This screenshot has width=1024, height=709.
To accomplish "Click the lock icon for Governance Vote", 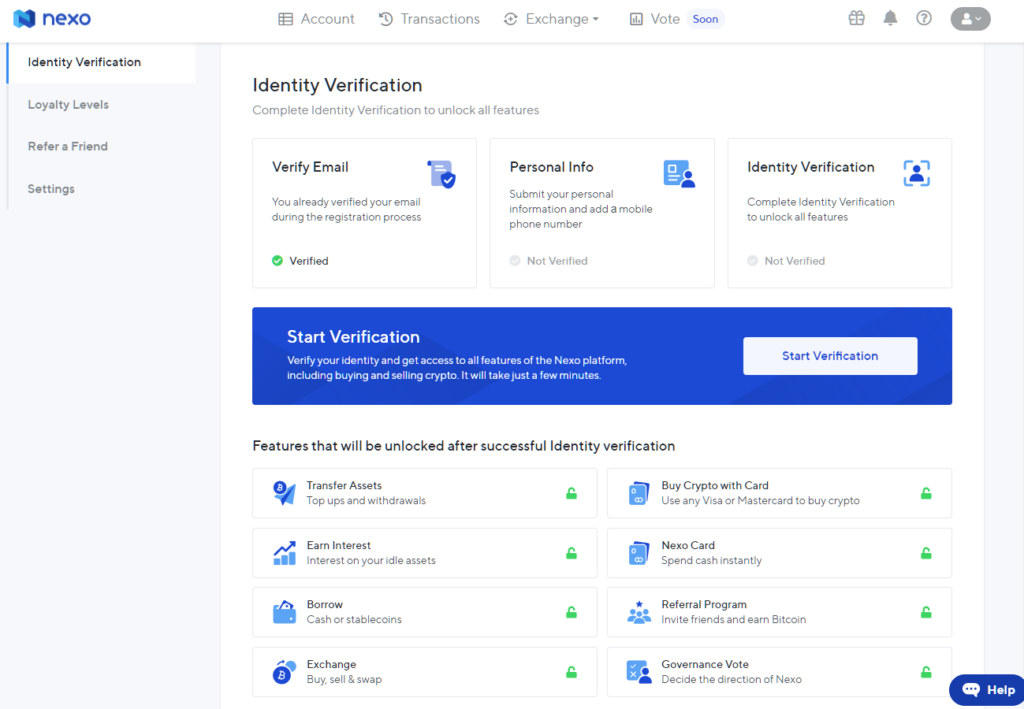I will coord(926,672).
